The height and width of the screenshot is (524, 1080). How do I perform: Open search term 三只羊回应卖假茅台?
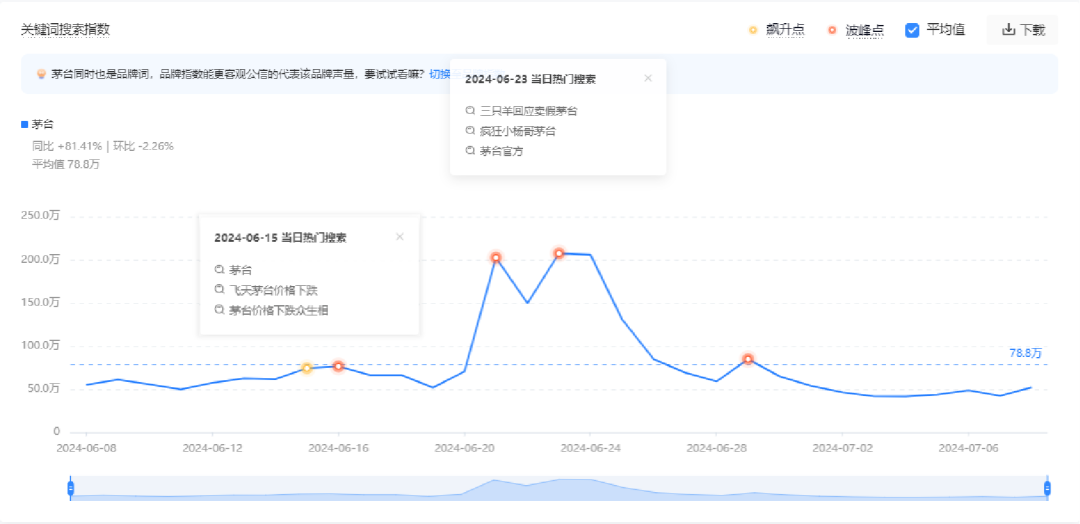coord(528,110)
